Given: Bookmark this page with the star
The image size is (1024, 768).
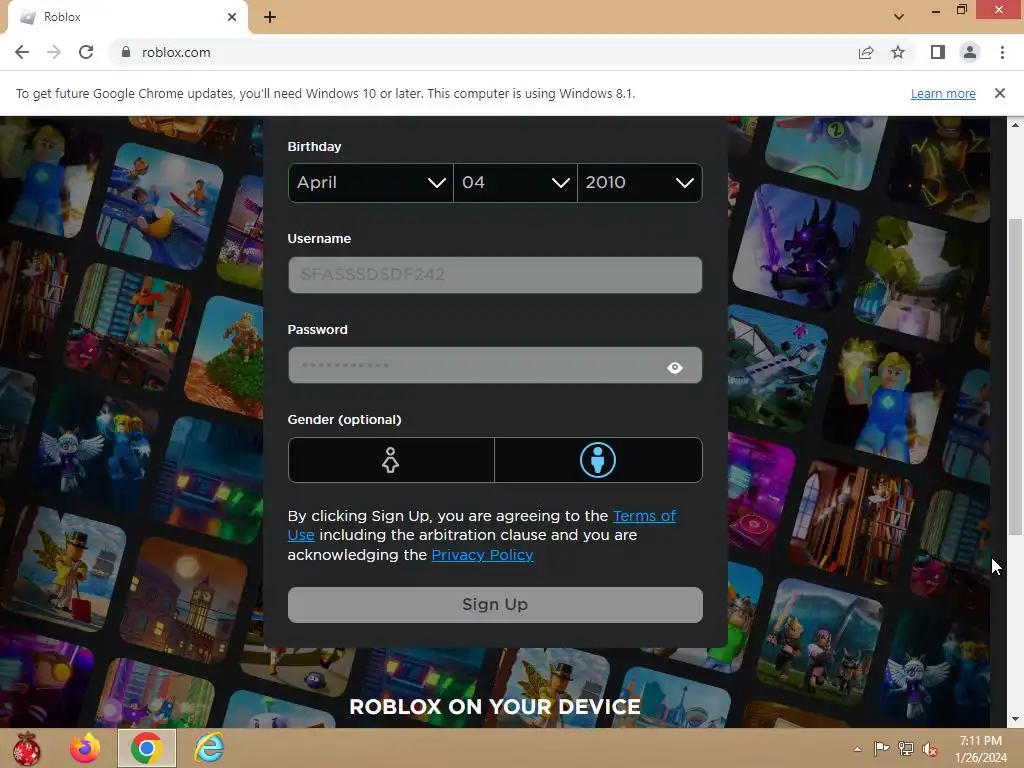Looking at the screenshot, I should [x=899, y=52].
